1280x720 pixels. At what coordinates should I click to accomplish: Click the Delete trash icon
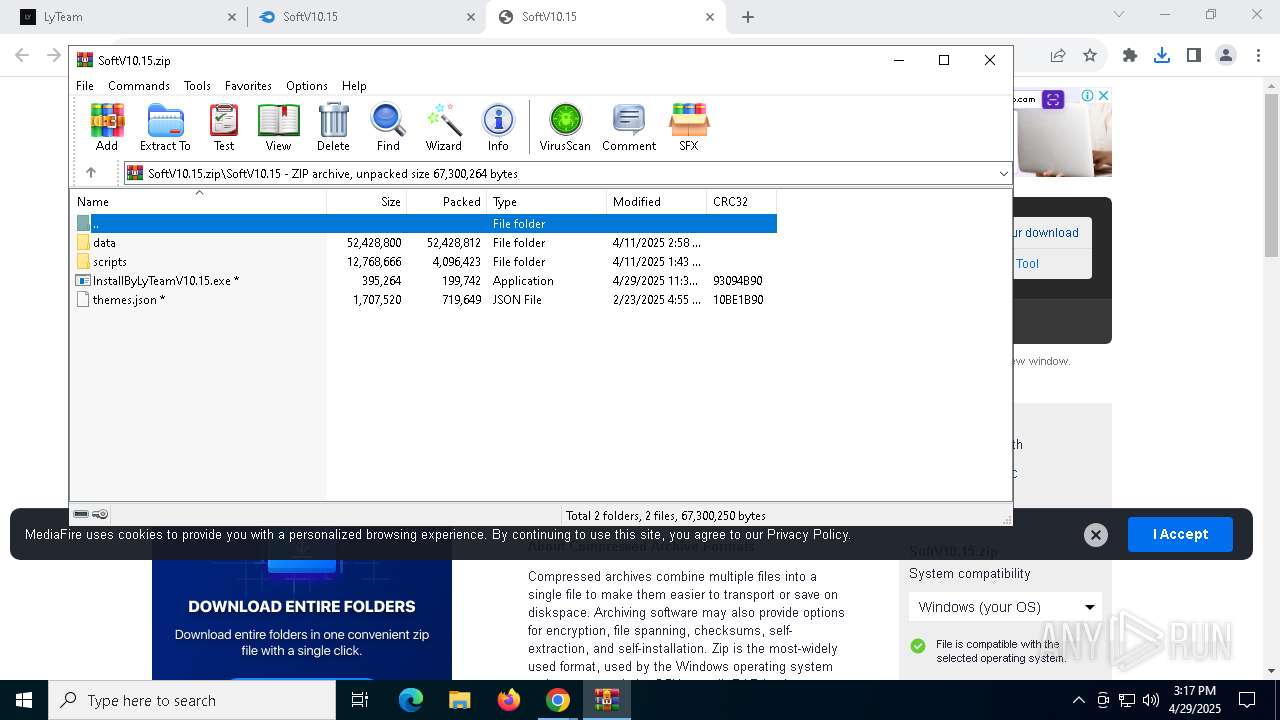[x=333, y=127]
